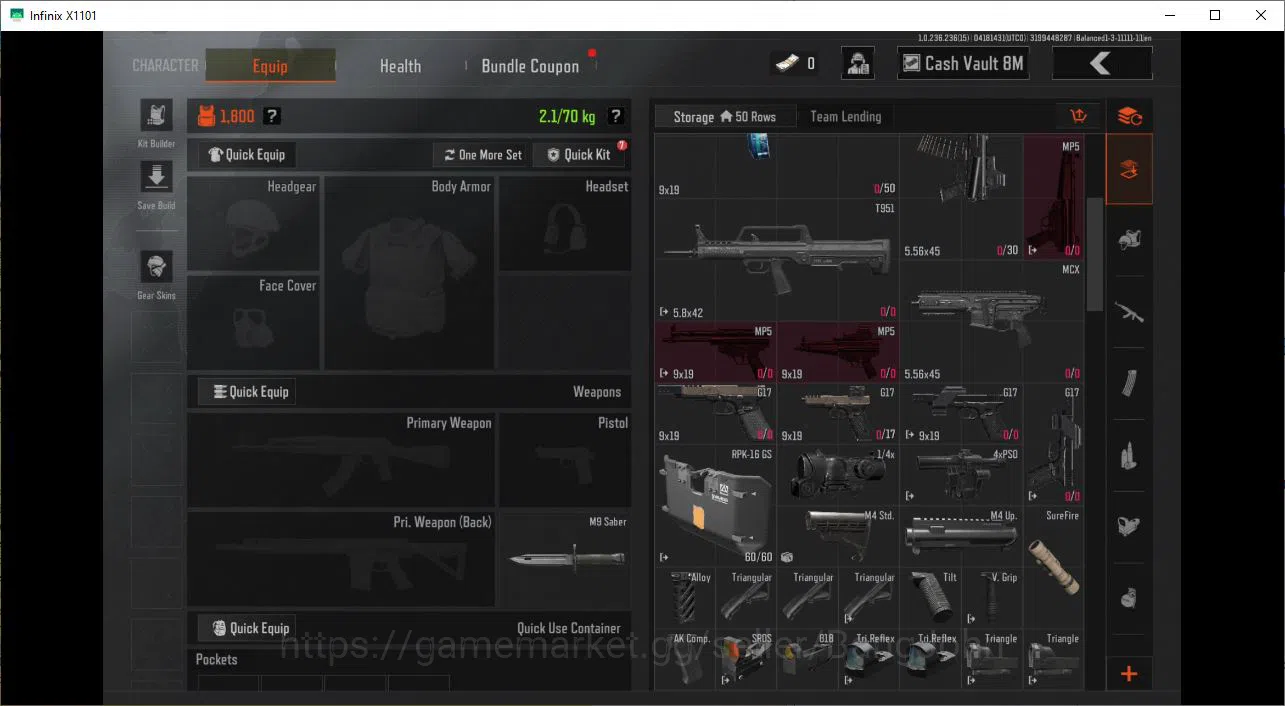Select the Face Cover slot
The image size is (1285, 706).
(x=253, y=323)
